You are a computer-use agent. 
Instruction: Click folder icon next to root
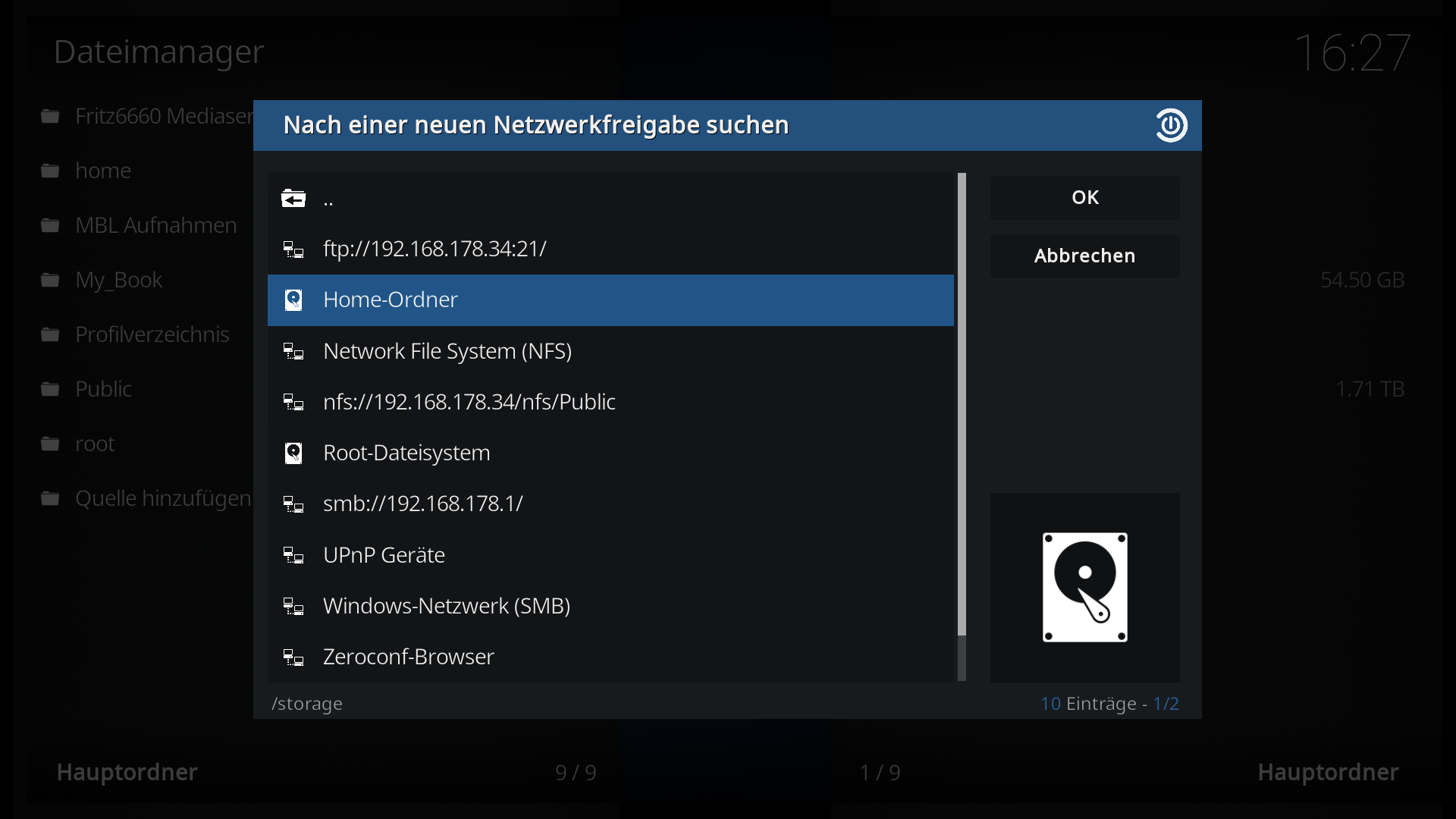[x=50, y=444]
